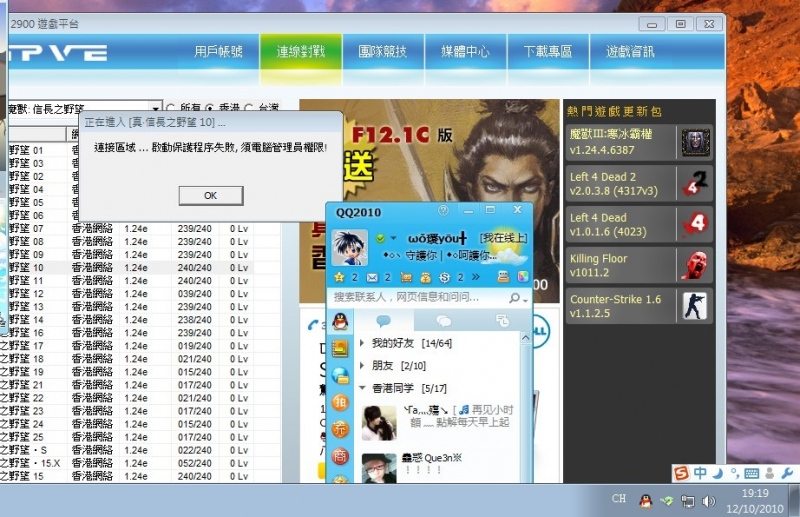Viewport: 800px width, 517px height.
Task: Open the game selection dropdown 信長之野望
Action: coord(155,108)
